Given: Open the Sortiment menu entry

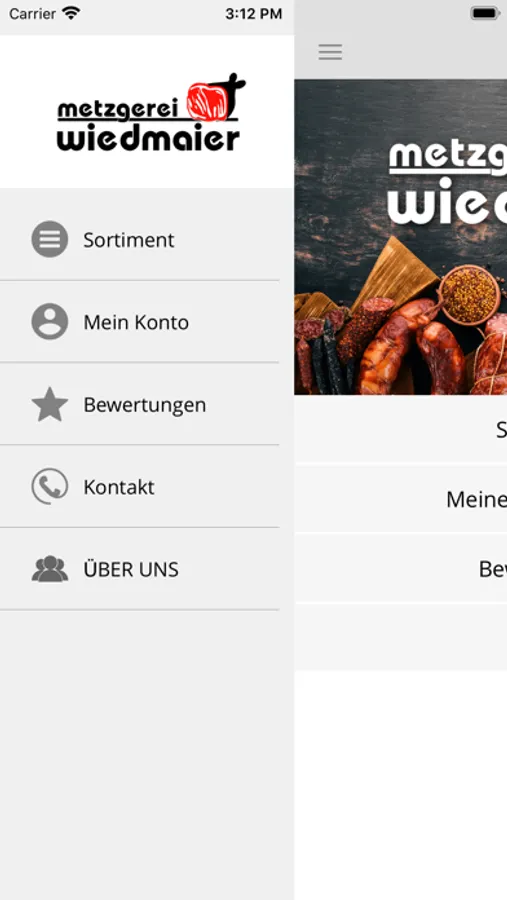Looking at the screenshot, I should [x=140, y=239].
